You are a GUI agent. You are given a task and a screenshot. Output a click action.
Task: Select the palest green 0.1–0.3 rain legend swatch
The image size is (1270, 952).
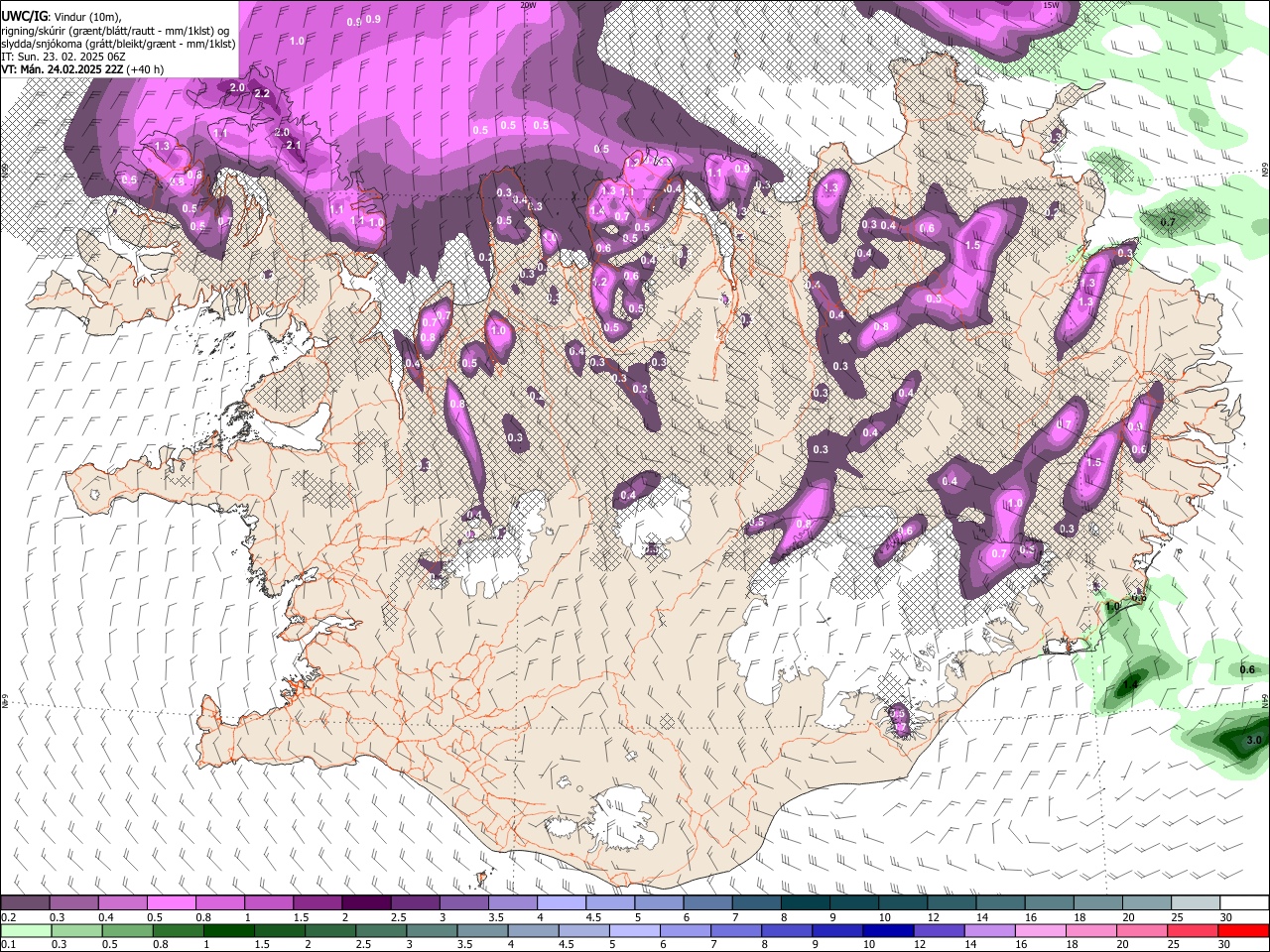pos(26,931)
